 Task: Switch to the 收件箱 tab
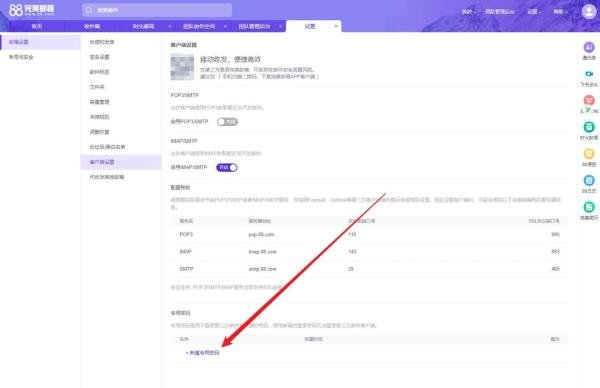click(x=92, y=26)
